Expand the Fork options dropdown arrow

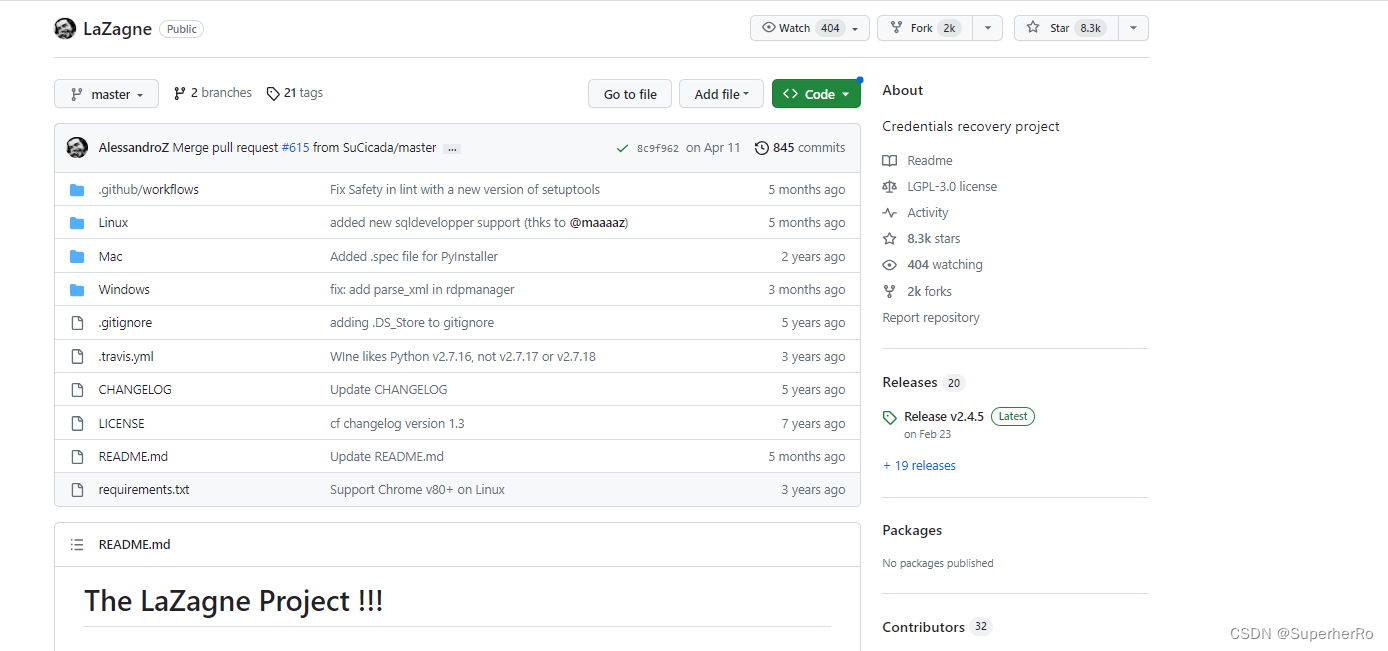tap(986, 28)
